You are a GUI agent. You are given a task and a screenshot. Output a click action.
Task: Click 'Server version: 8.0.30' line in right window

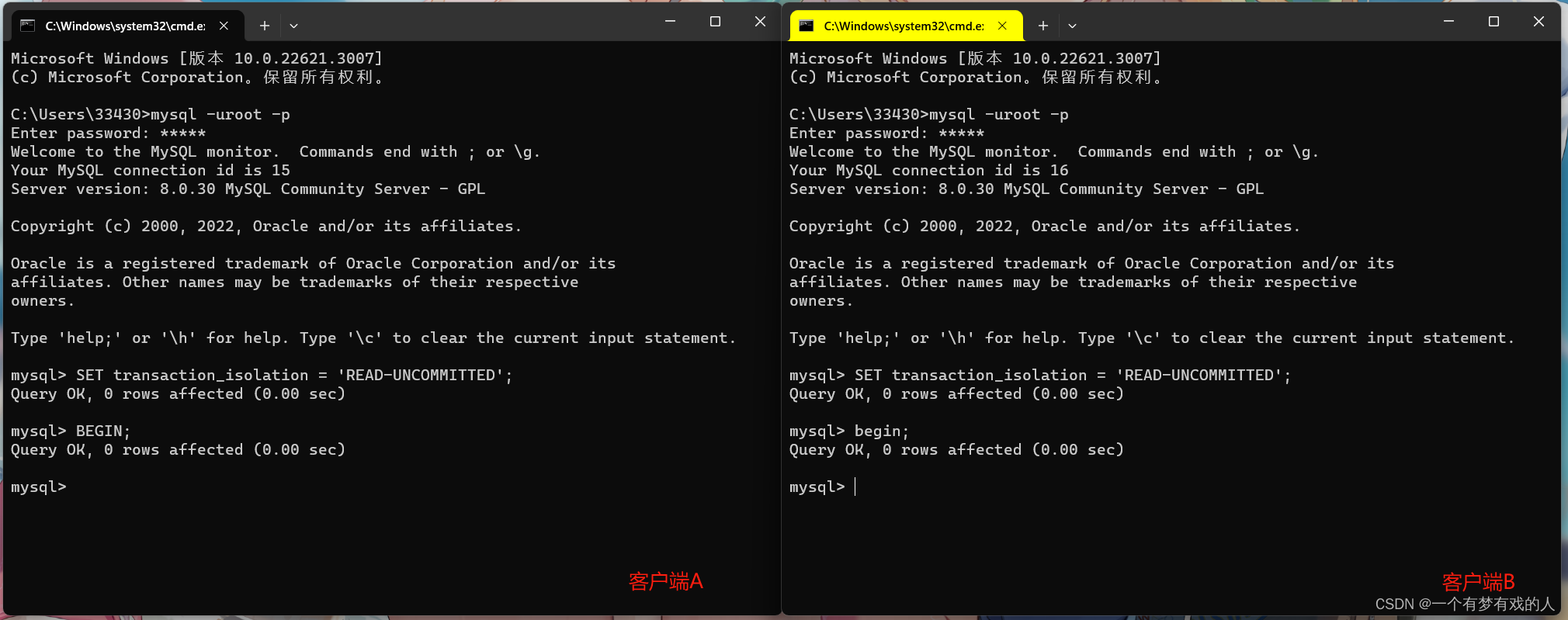click(x=1027, y=189)
